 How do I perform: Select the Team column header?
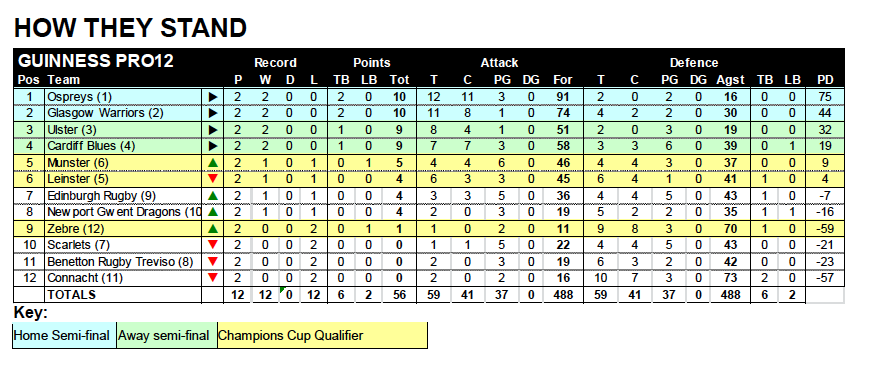point(63,80)
